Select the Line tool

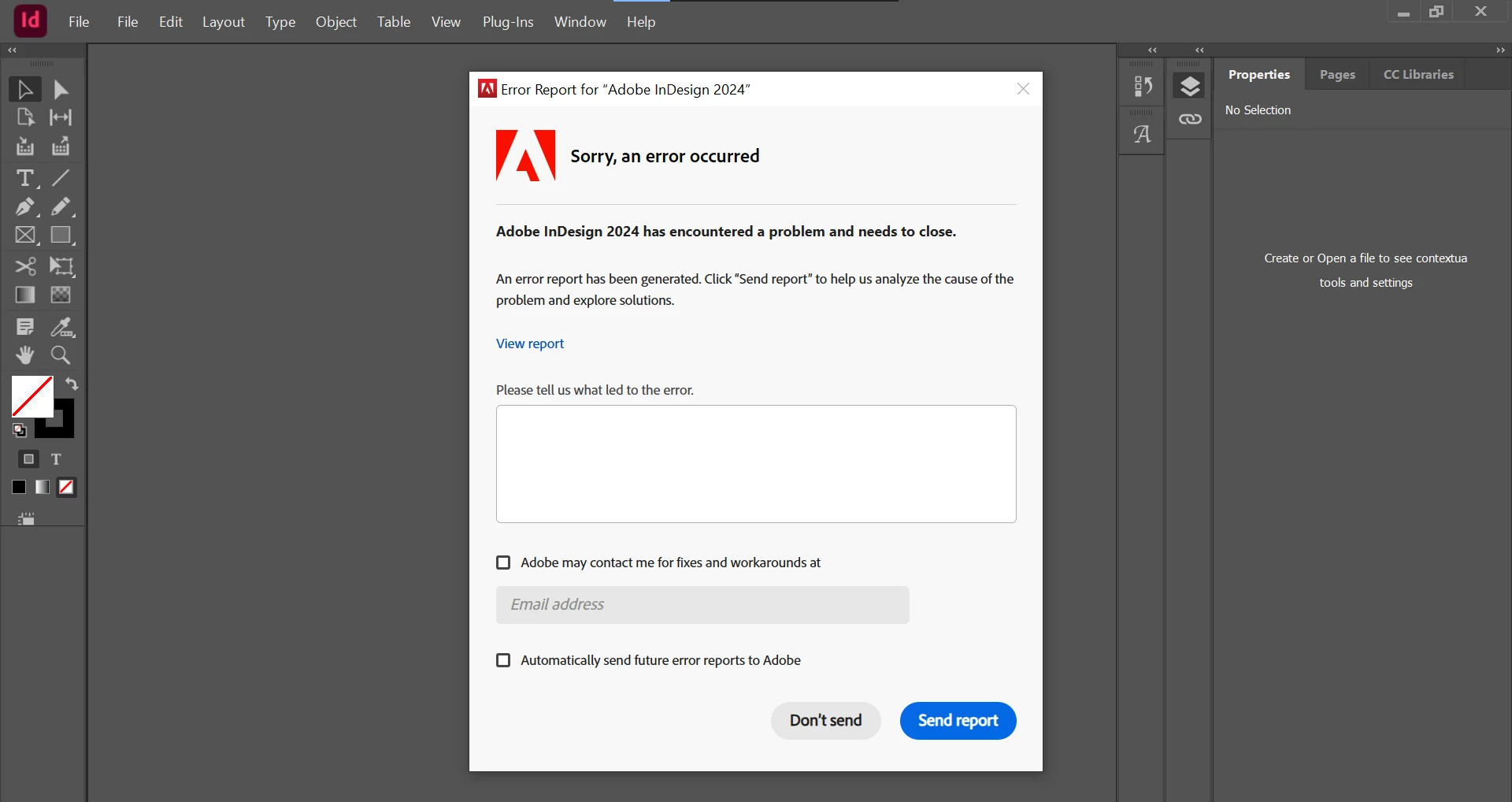61,178
